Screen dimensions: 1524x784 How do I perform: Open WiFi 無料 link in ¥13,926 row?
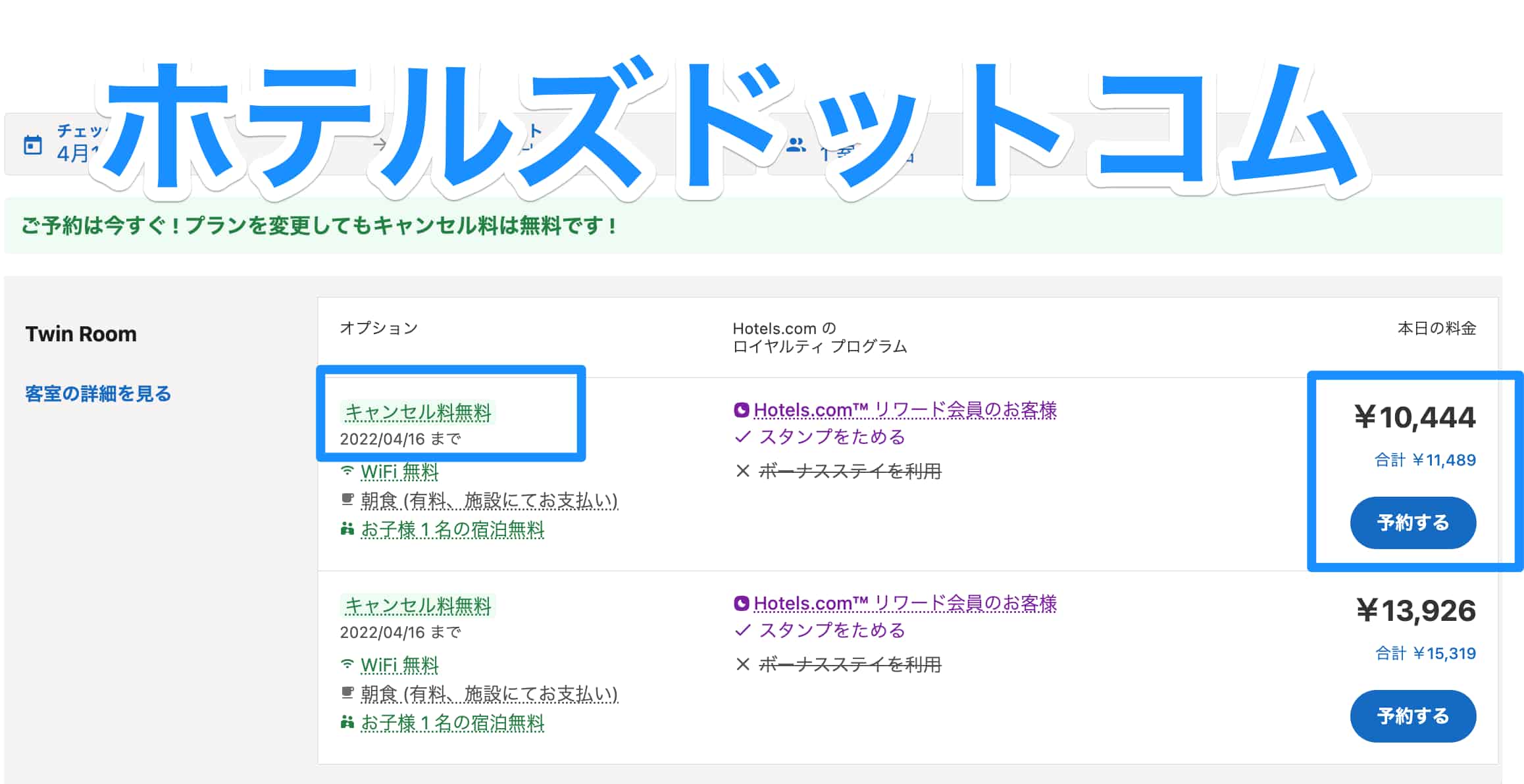pos(399,665)
